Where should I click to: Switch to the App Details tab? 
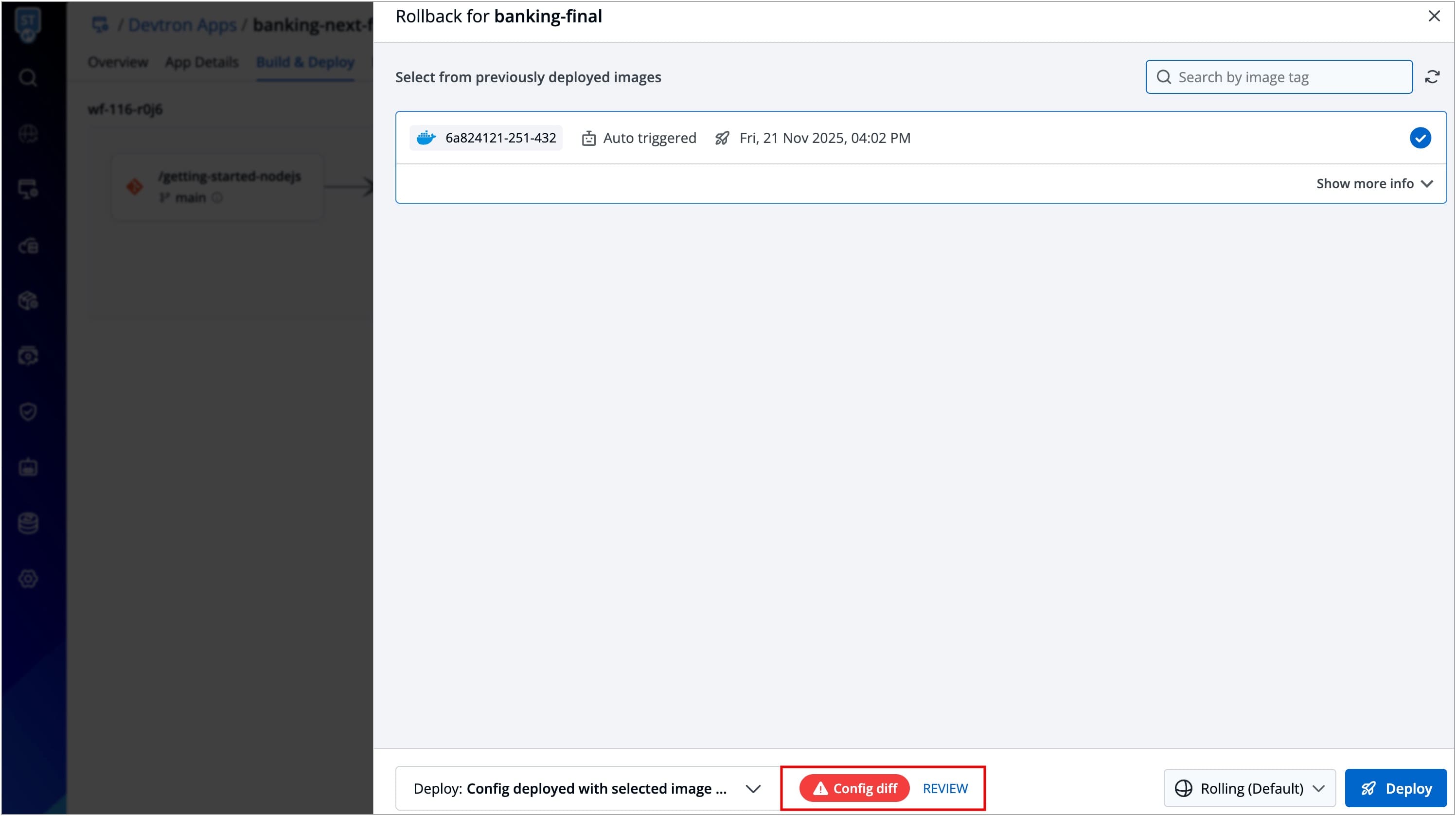coord(201,62)
